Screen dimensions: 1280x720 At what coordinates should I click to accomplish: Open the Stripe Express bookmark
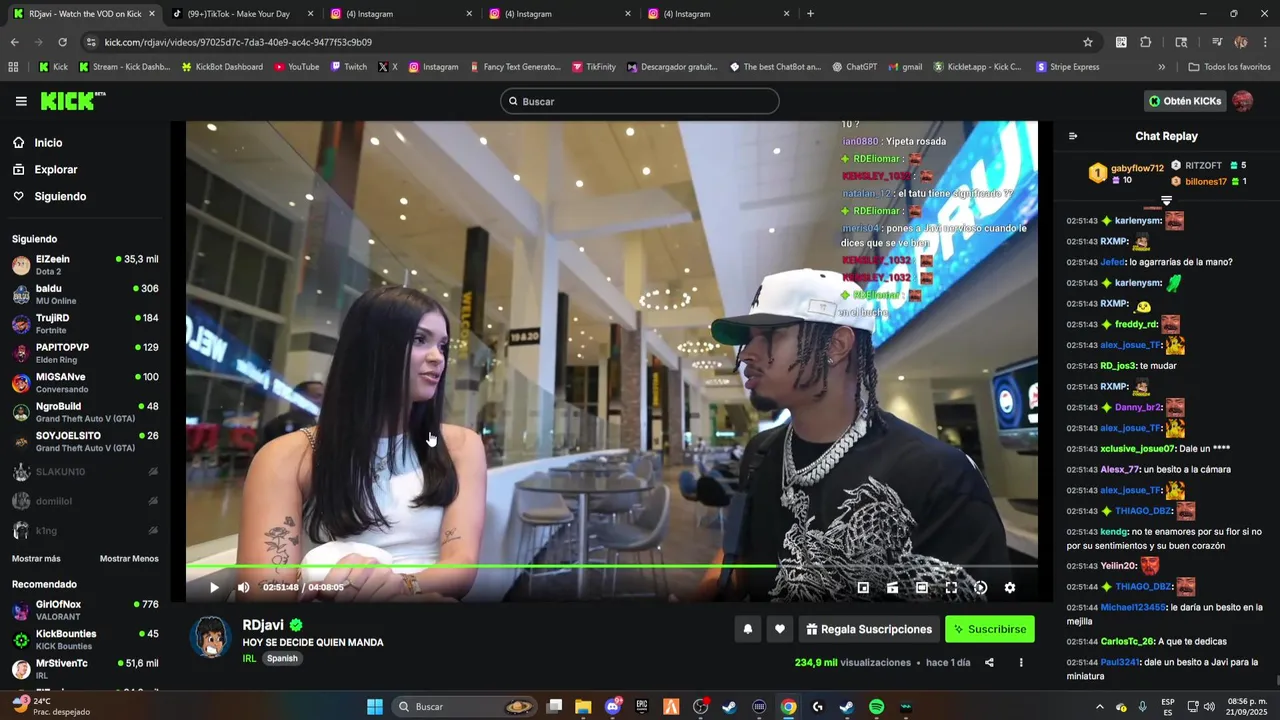click(x=1067, y=67)
